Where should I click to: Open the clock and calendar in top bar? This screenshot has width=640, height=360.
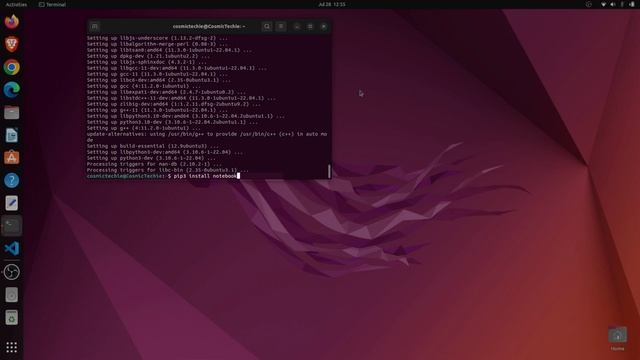[332, 4]
